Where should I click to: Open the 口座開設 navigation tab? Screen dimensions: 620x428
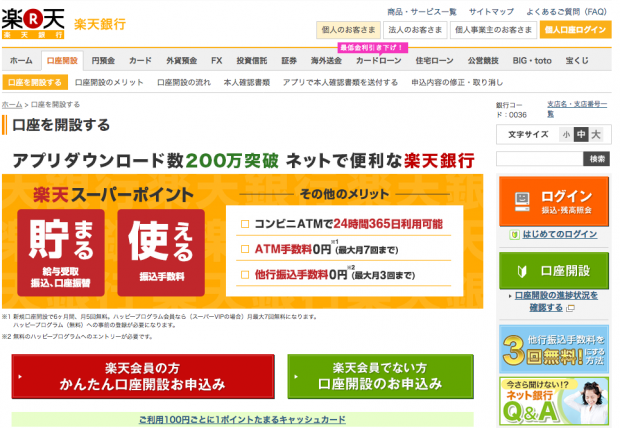62,61
